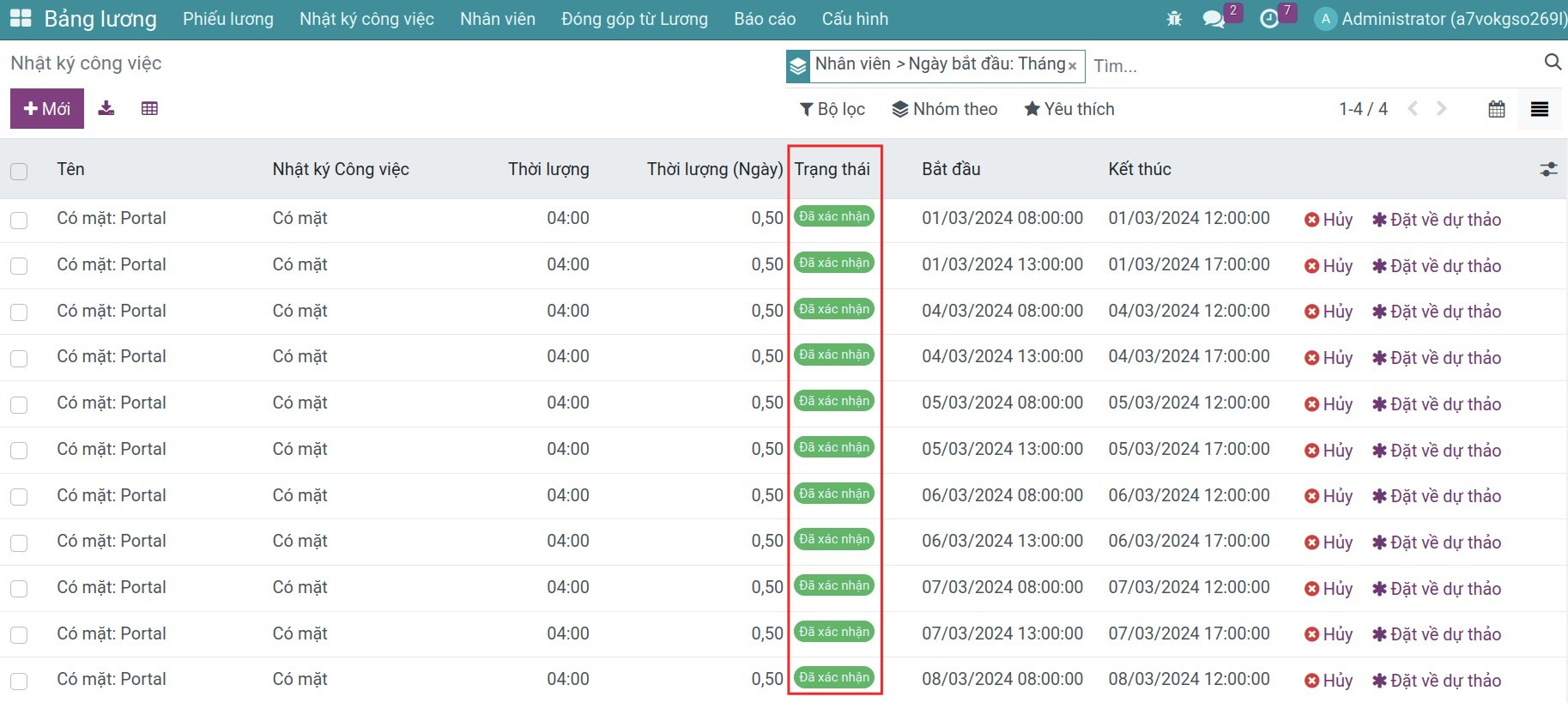This screenshot has width=1568, height=703.
Task: Open the debug bug icon menu
Action: (x=1174, y=18)
